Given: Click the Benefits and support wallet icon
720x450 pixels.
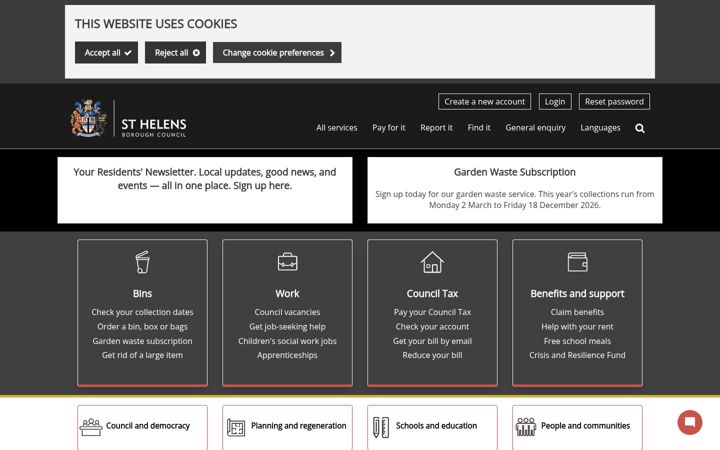Looking at the screenshot, I should (577, 262).
